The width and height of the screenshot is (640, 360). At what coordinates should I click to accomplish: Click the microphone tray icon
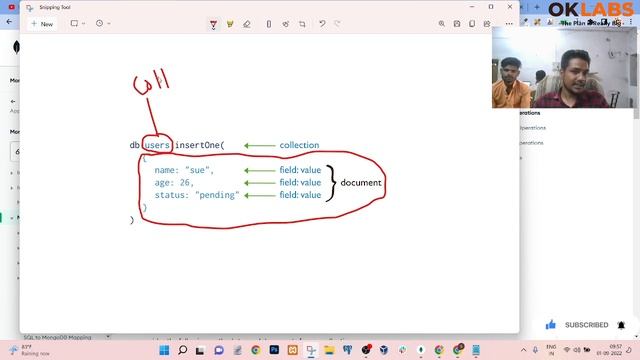pyautogui.click(x=535, y=350)
